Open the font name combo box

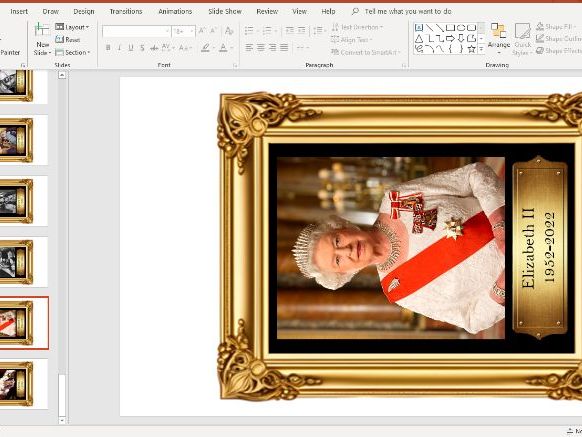(x=136, y=32)
